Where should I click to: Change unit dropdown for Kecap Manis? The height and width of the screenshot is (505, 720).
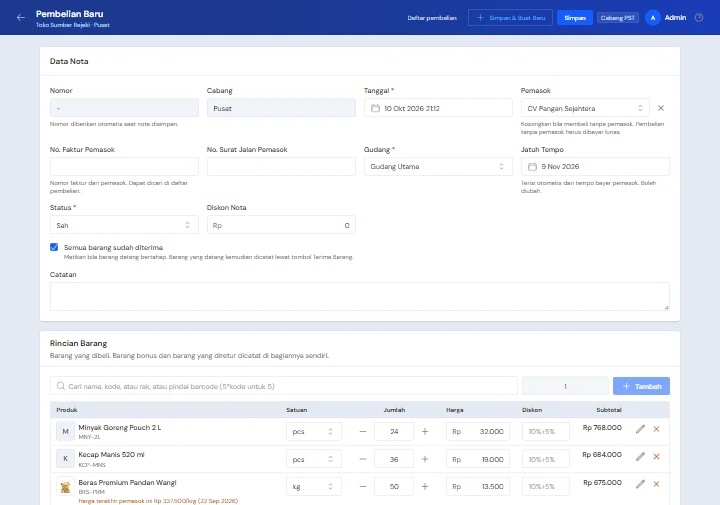[314, 459]
